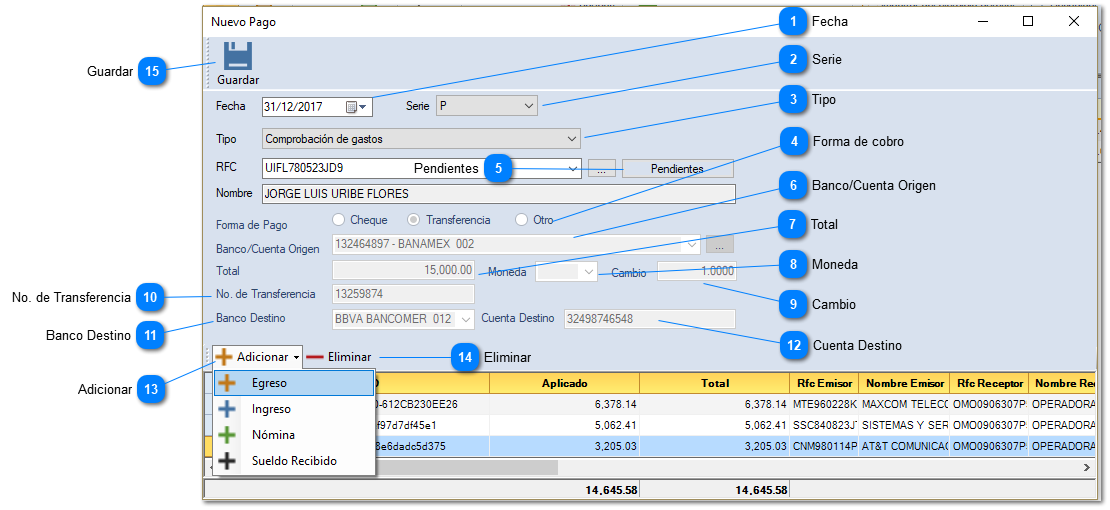Select the Otro payment option

521,220
